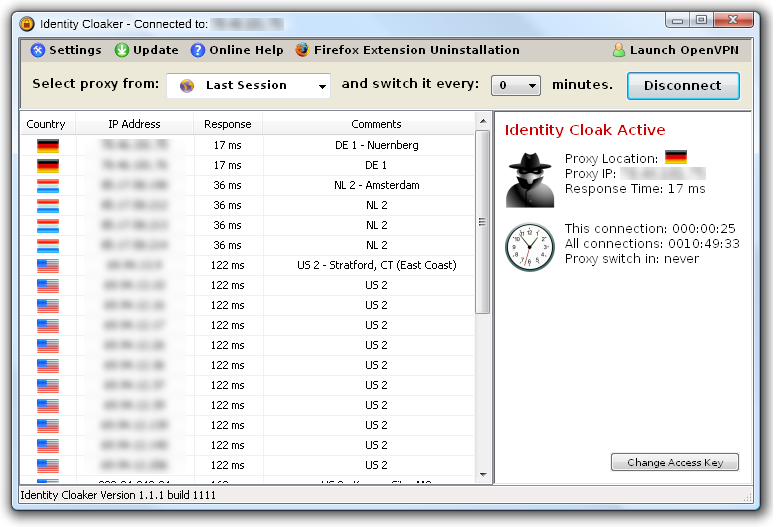Click US flag in US 2 - Stratford row
The image size is (773, 527).
click(48, 265)
